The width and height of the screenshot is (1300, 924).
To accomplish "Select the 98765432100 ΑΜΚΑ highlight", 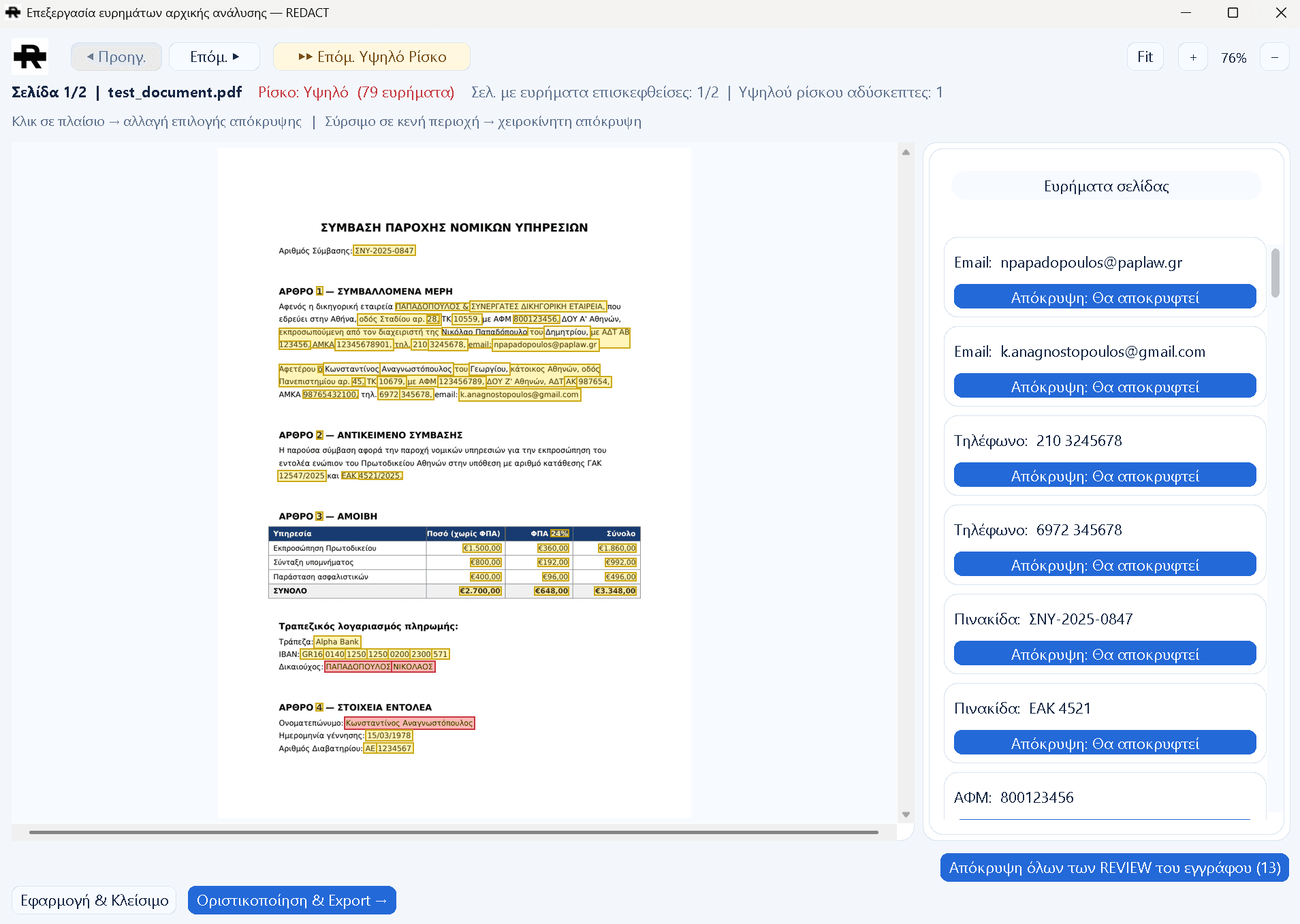I will pos(330,394).
